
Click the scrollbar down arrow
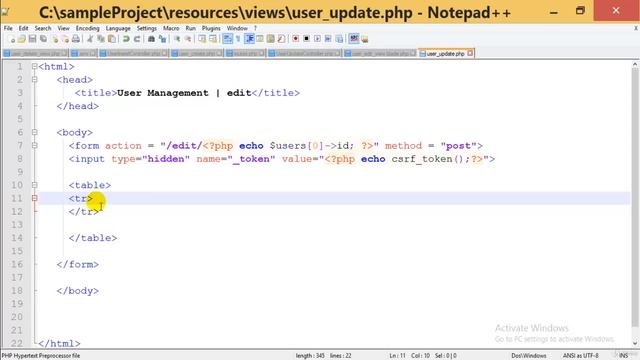pyautogui.click(x=635, y=343)
